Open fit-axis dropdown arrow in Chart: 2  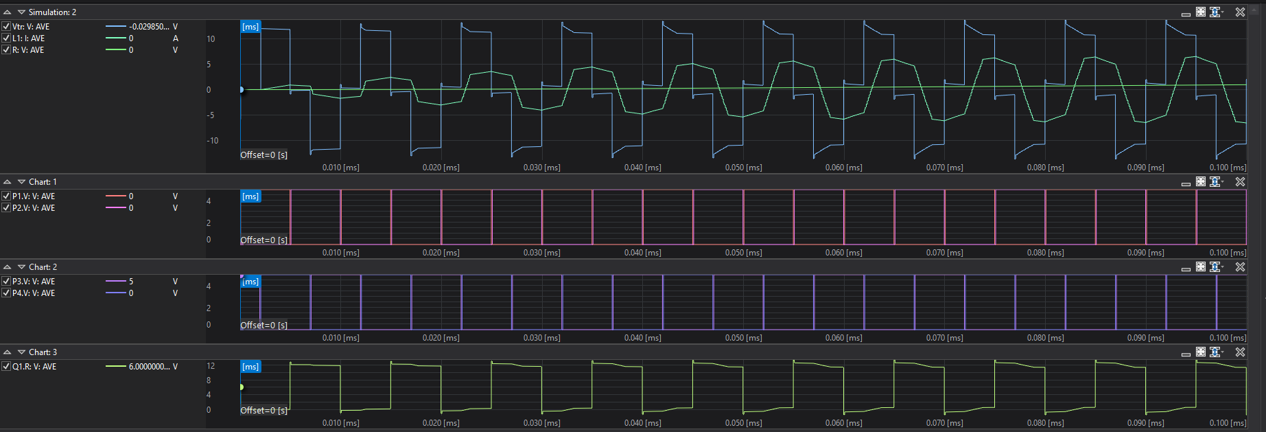click(x=1223, y=268)
